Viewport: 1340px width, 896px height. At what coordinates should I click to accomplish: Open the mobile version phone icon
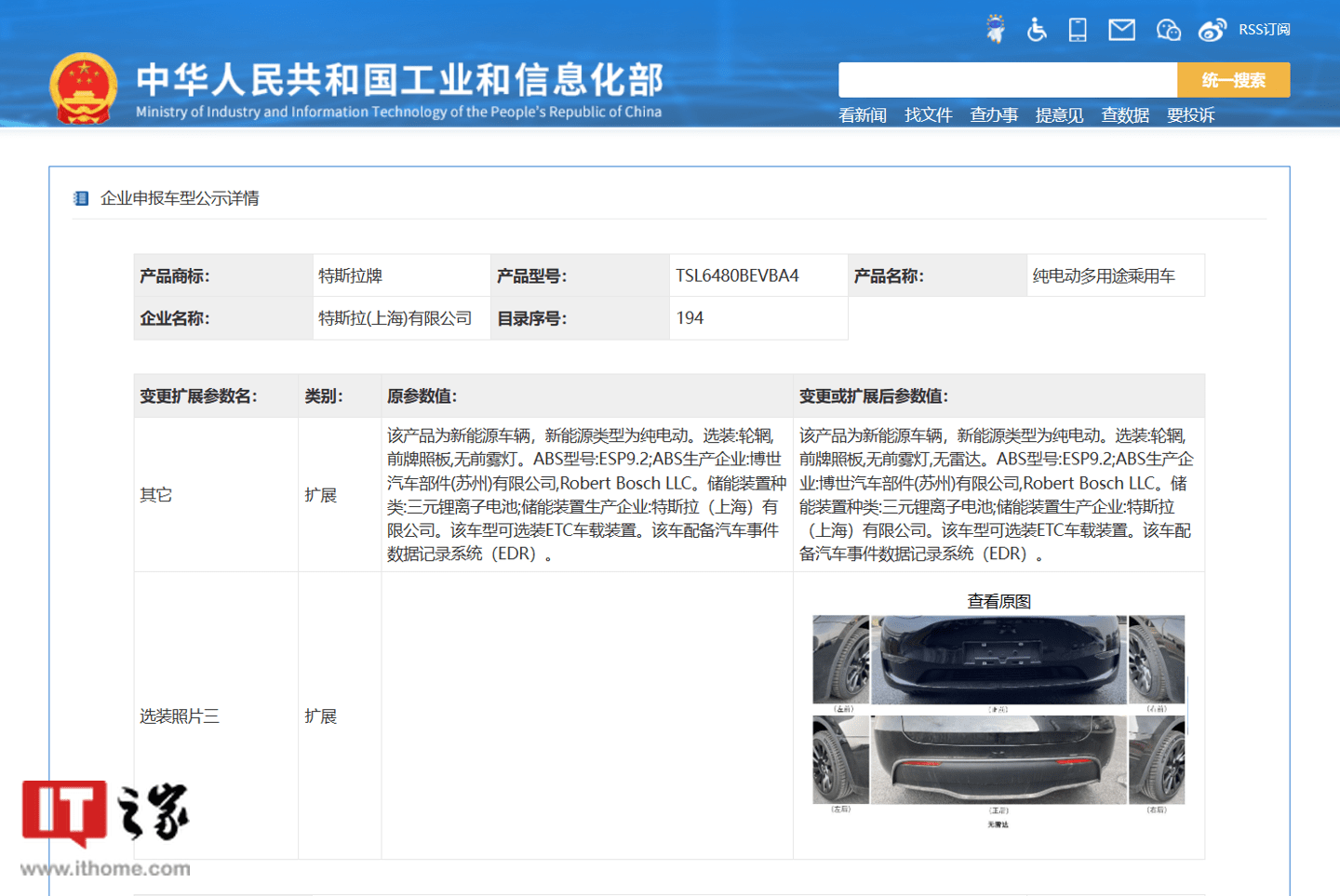[1078, 30]
